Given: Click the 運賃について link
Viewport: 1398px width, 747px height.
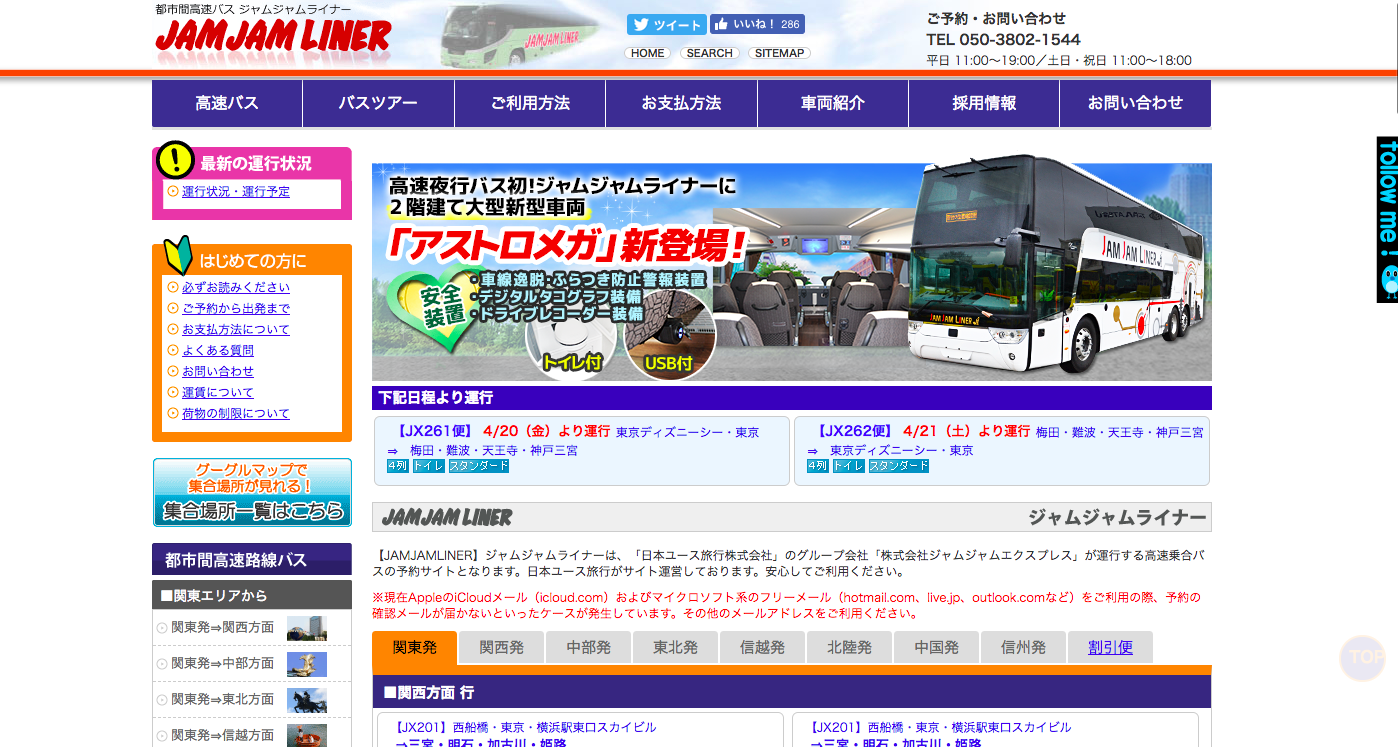Looking at the screenshot, I should (218, 392).
